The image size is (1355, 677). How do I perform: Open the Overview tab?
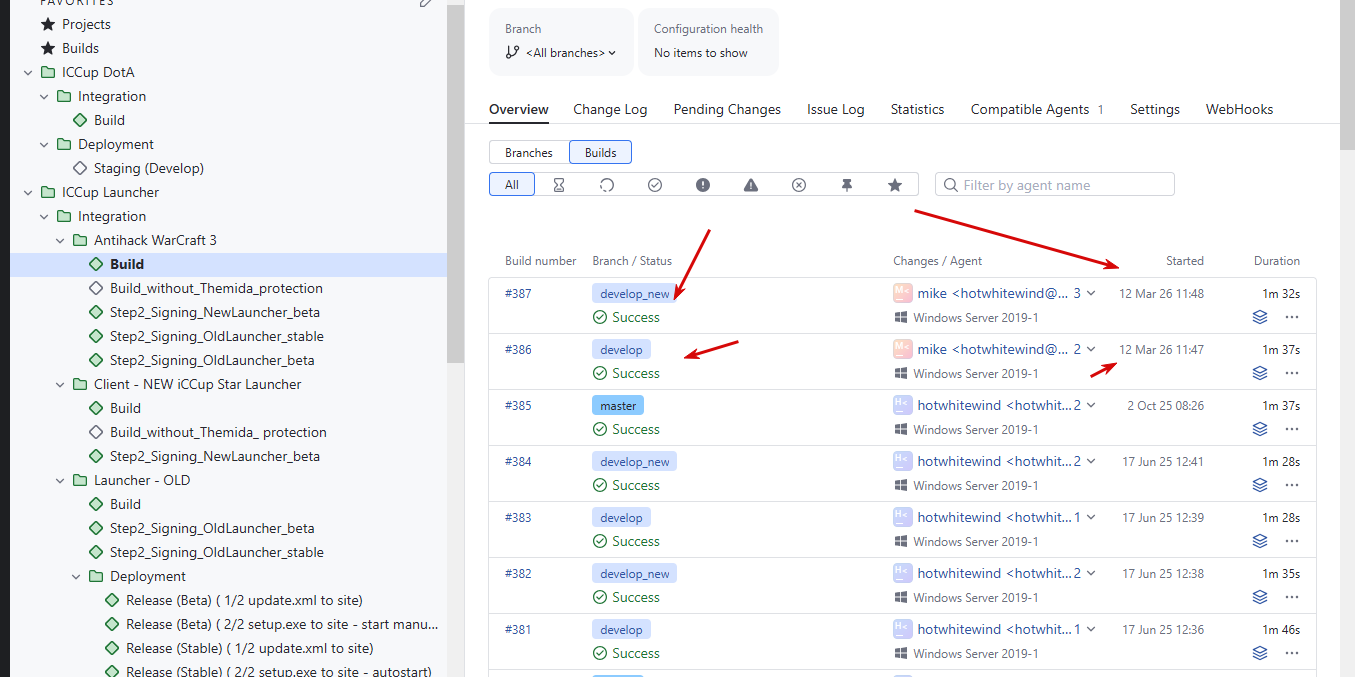tap(519, 109)
